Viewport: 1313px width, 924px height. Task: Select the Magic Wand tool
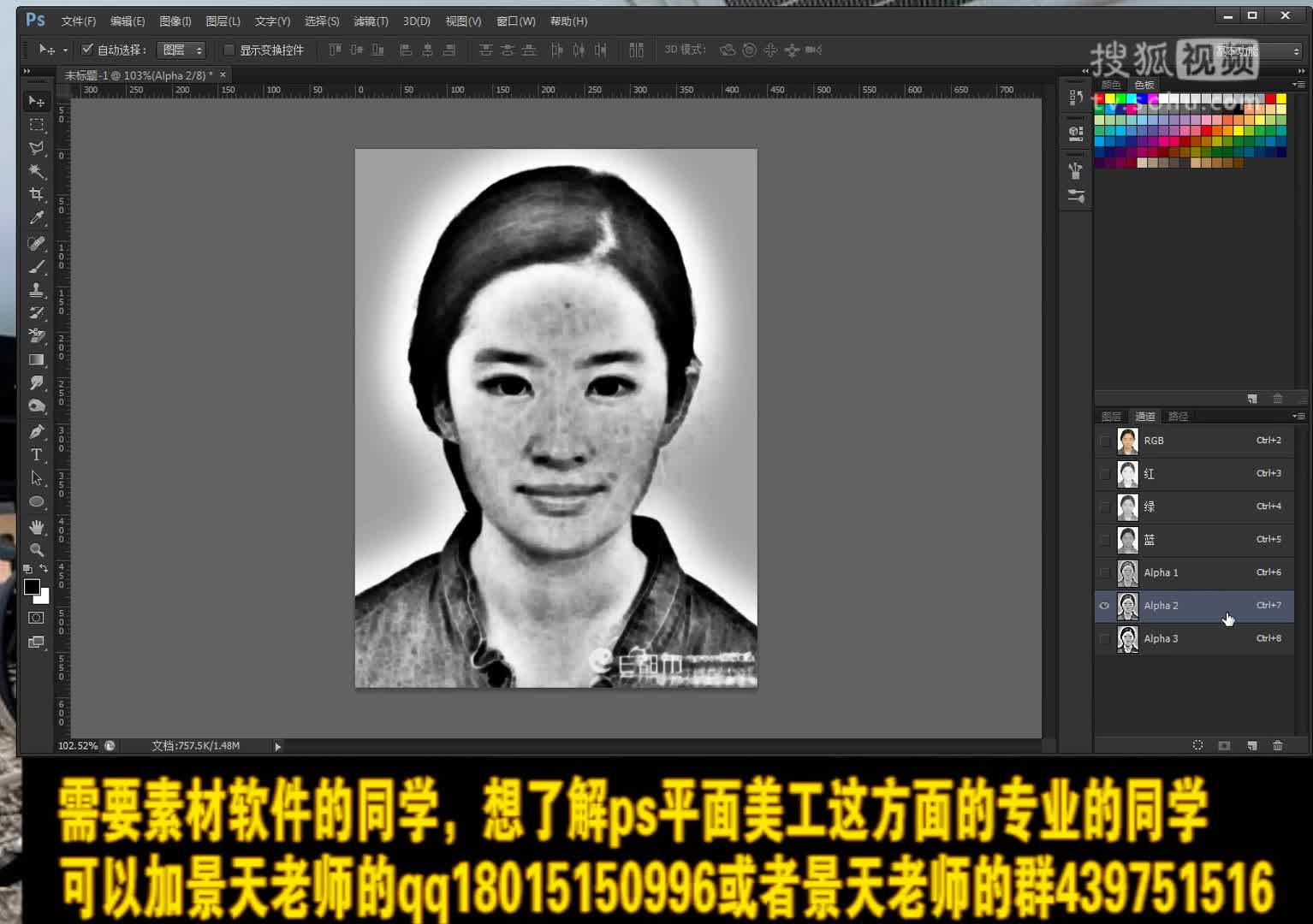(36, 171)
